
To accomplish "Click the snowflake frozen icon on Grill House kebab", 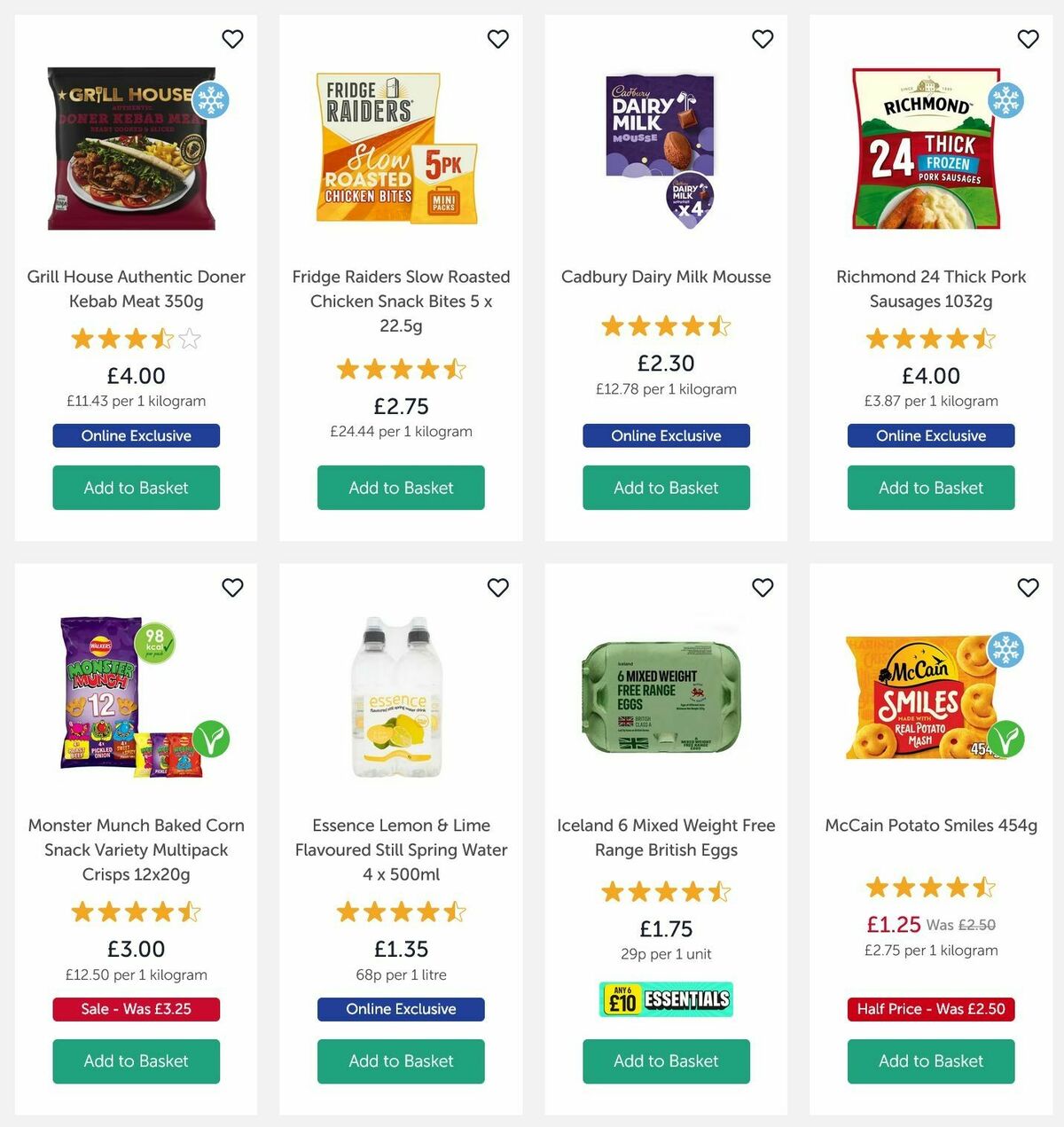I will 211,101.
